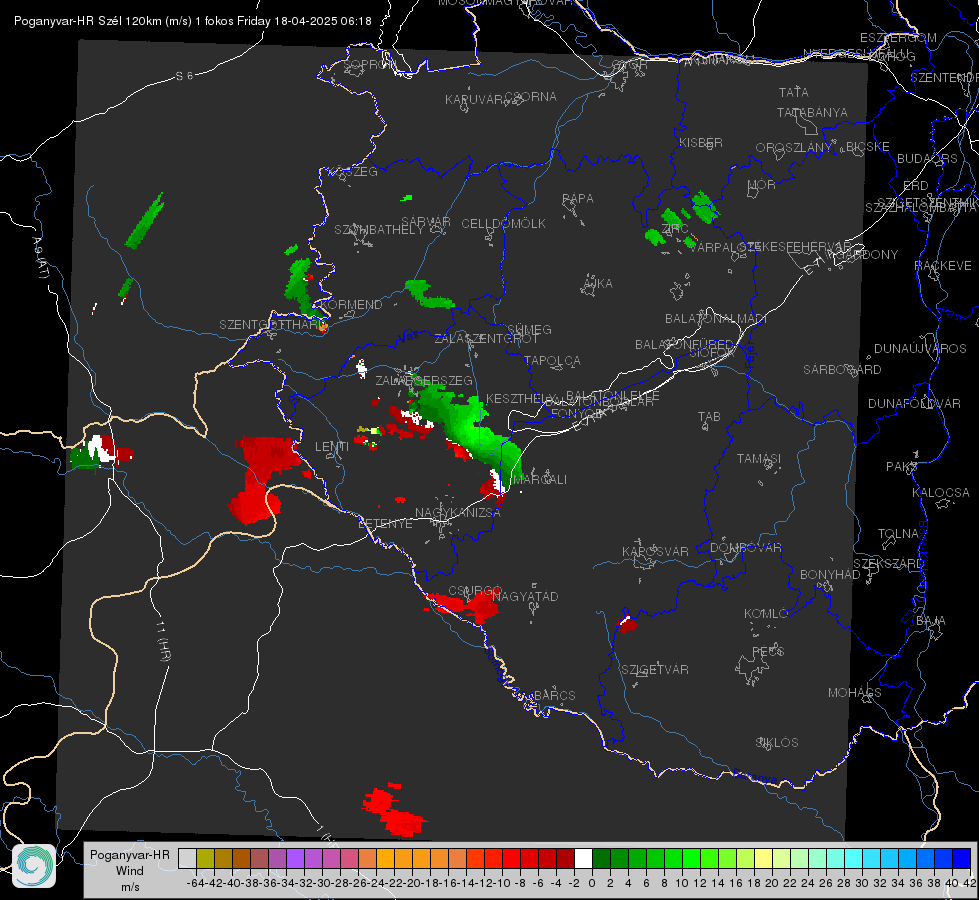The image size is (979, 900).
Task: Click the radar title text with date 18-04-2025
Action: (x=192, y=21)
